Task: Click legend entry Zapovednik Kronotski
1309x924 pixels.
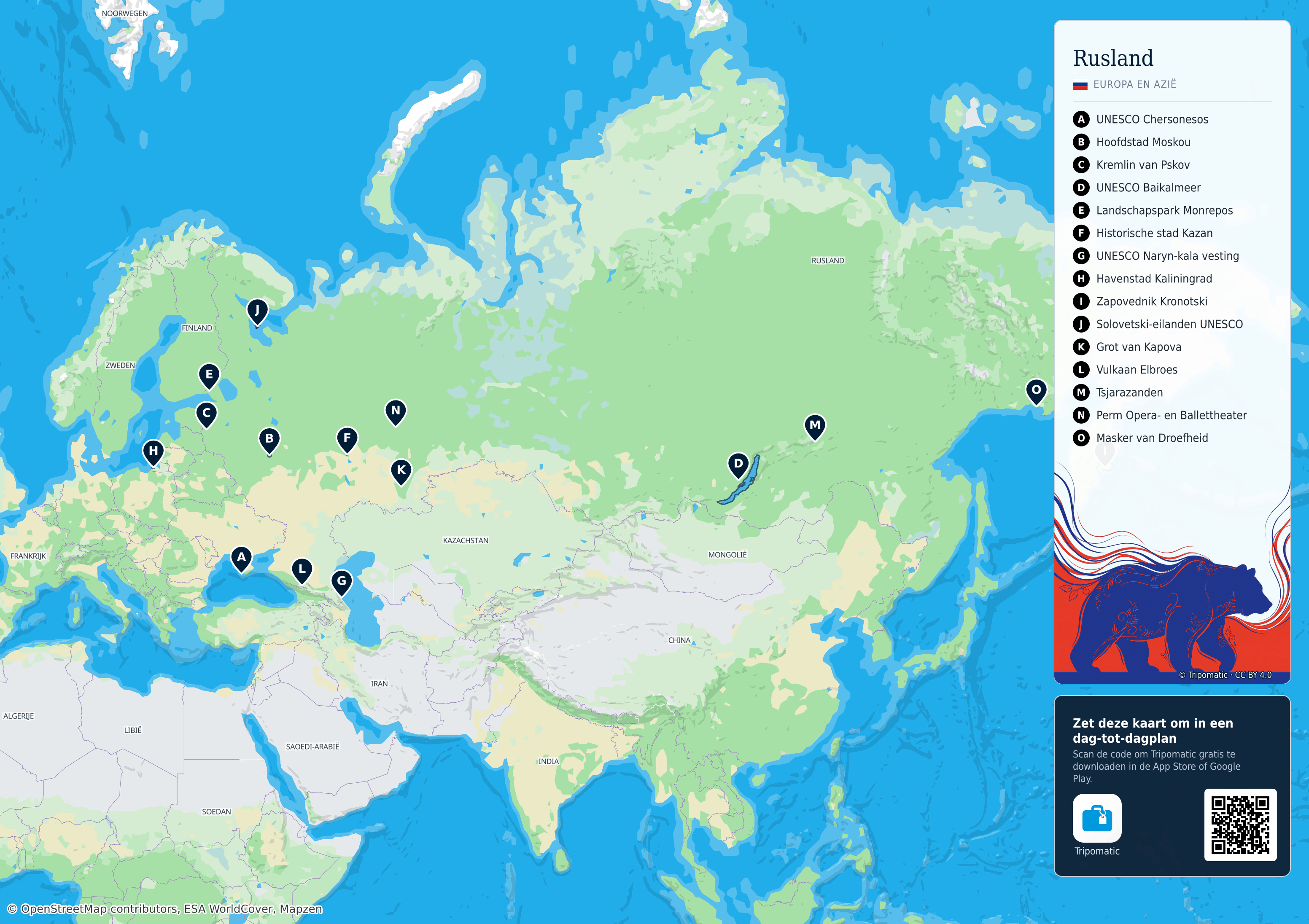Action: point(1140,301)
